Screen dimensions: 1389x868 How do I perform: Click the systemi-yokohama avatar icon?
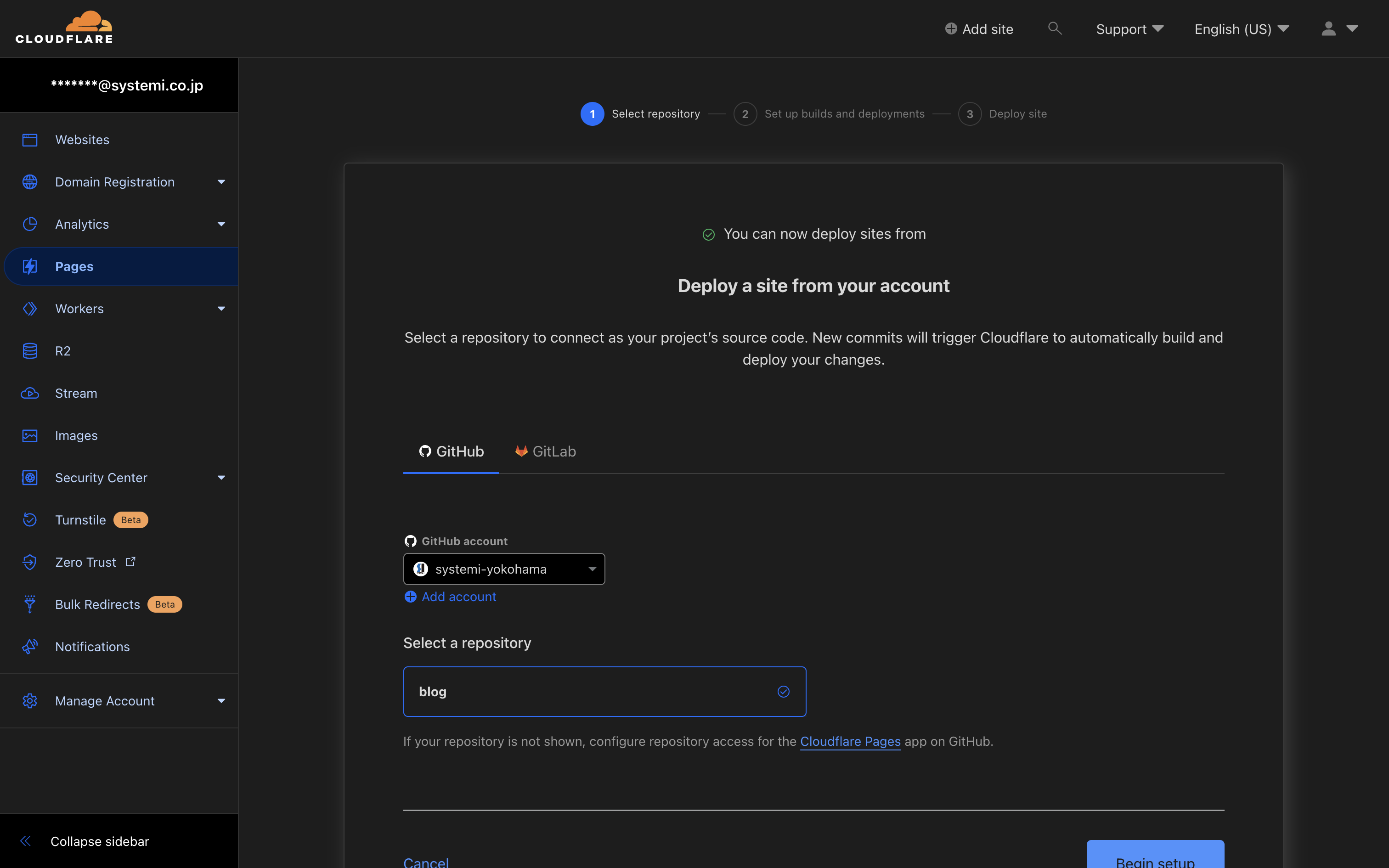coord(421,569)
